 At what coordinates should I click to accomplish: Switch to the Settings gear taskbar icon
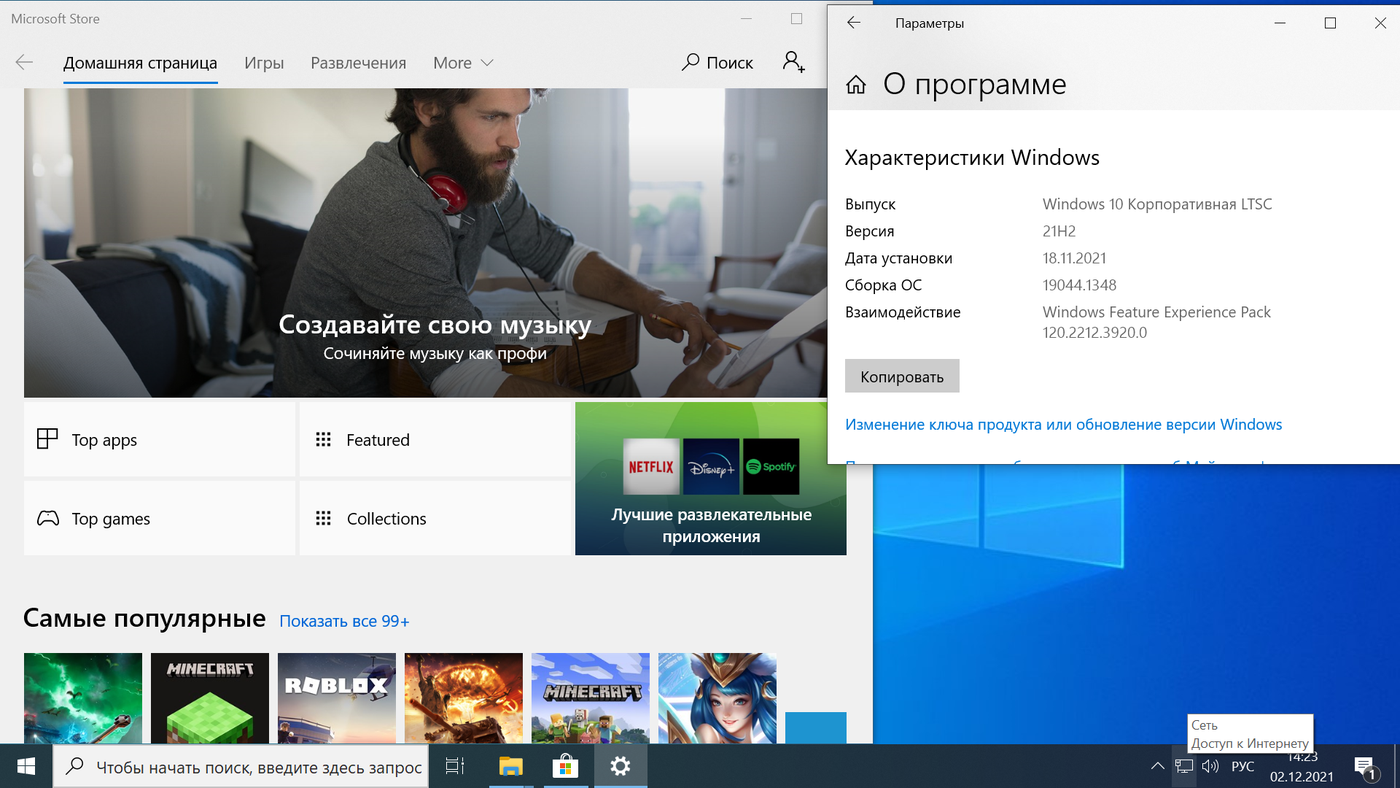tap(621, 766)
